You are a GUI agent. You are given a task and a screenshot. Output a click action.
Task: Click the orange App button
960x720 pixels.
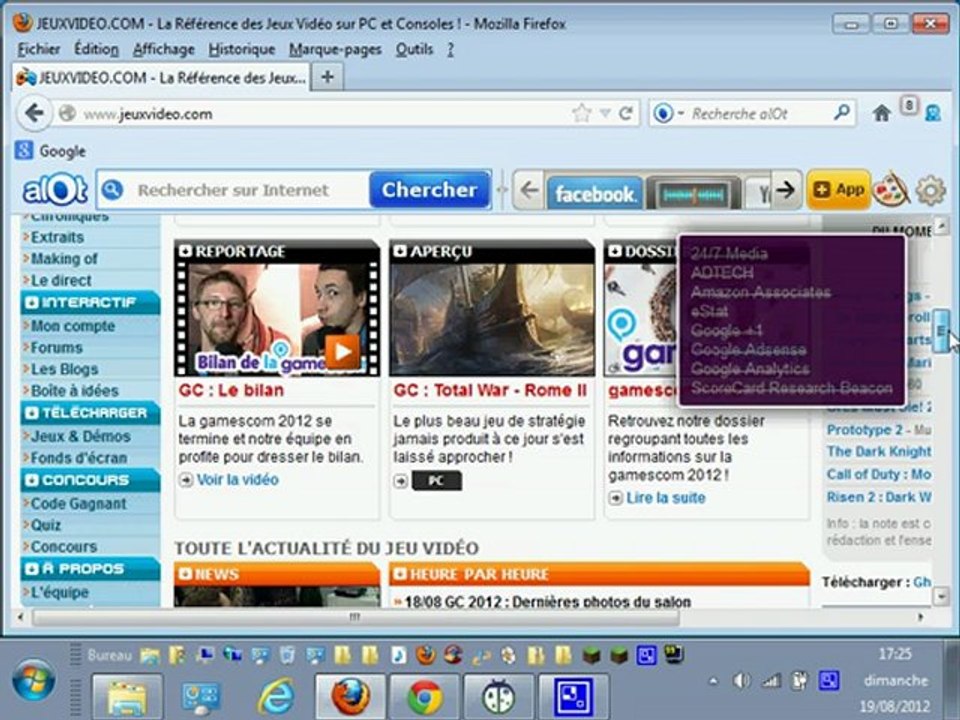click(838, 190)
